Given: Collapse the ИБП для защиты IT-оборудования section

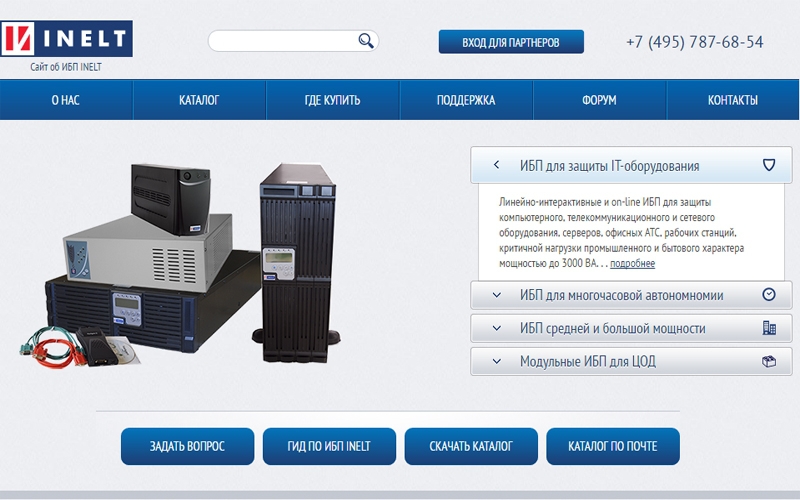Looking at the screenshot, I should [x=496, y=165].
